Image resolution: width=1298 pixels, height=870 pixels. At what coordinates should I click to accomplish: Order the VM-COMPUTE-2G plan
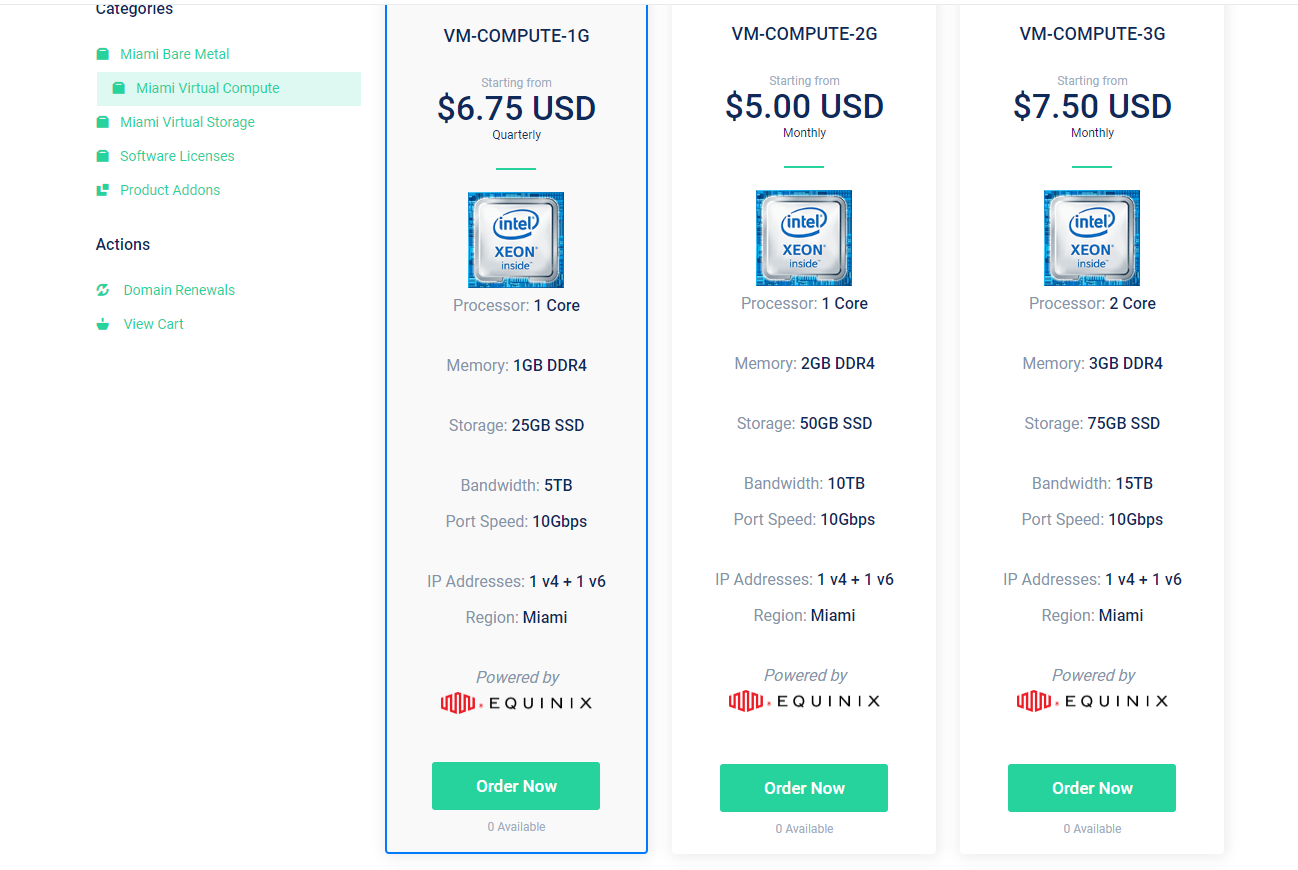804,788
